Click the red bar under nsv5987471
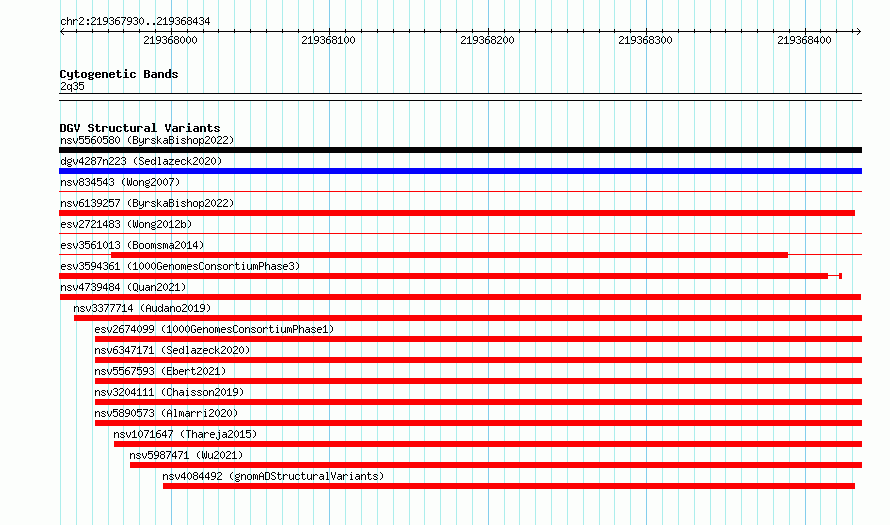 pos(496,465)
